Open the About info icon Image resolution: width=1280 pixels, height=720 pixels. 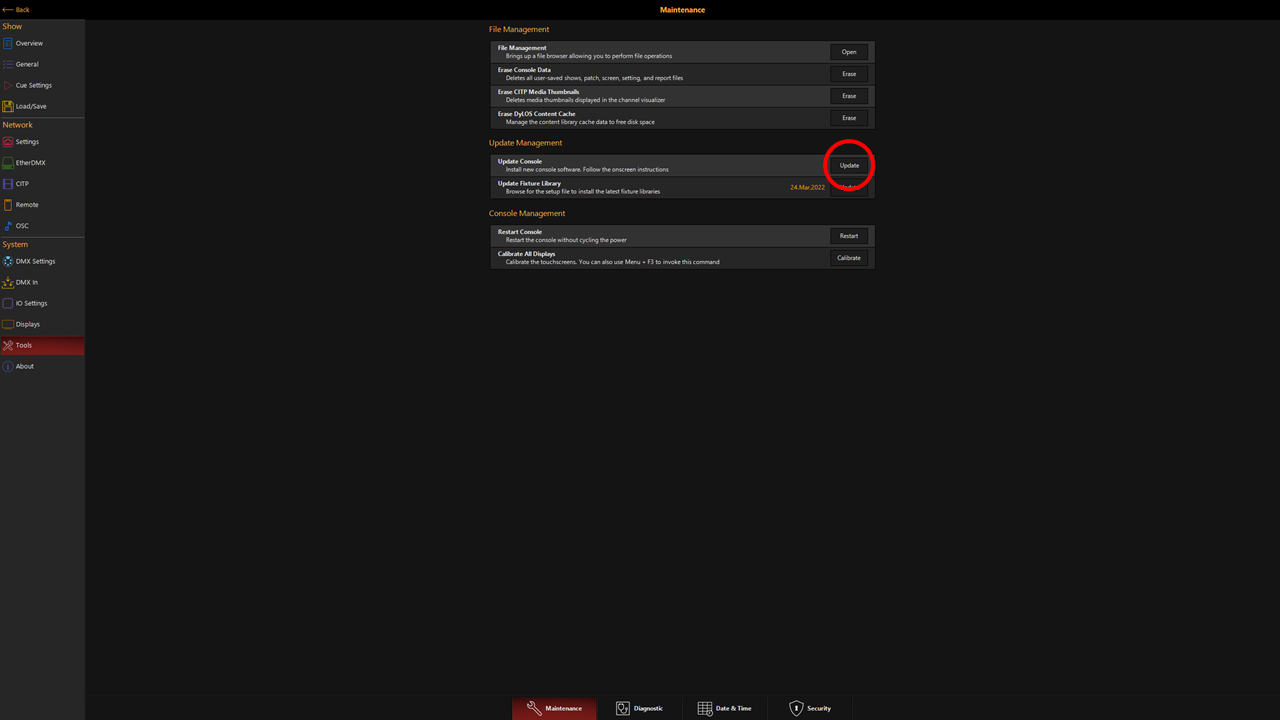[8, 366]
